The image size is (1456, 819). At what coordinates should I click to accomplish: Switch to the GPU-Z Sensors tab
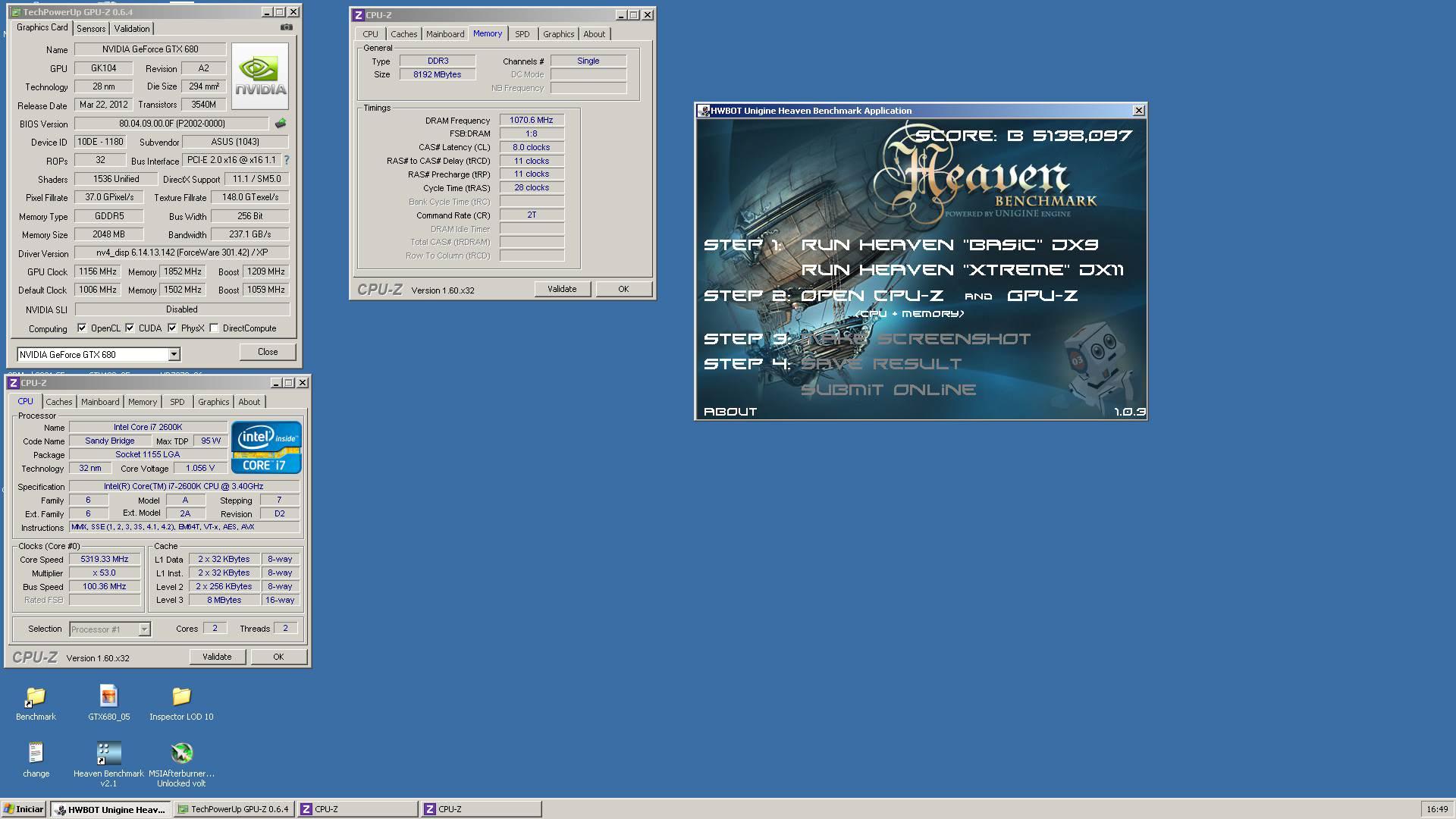point(91,29)
